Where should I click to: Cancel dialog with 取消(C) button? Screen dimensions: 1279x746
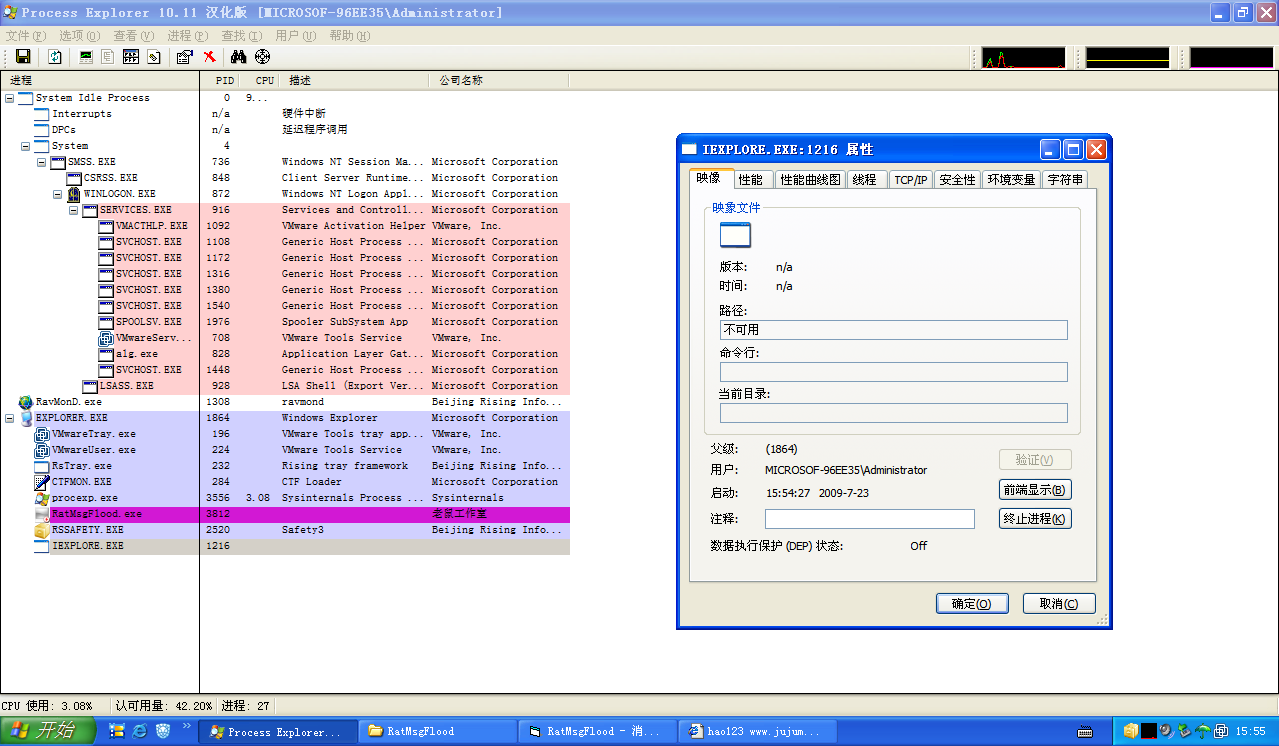click(x=1059, y=604)
